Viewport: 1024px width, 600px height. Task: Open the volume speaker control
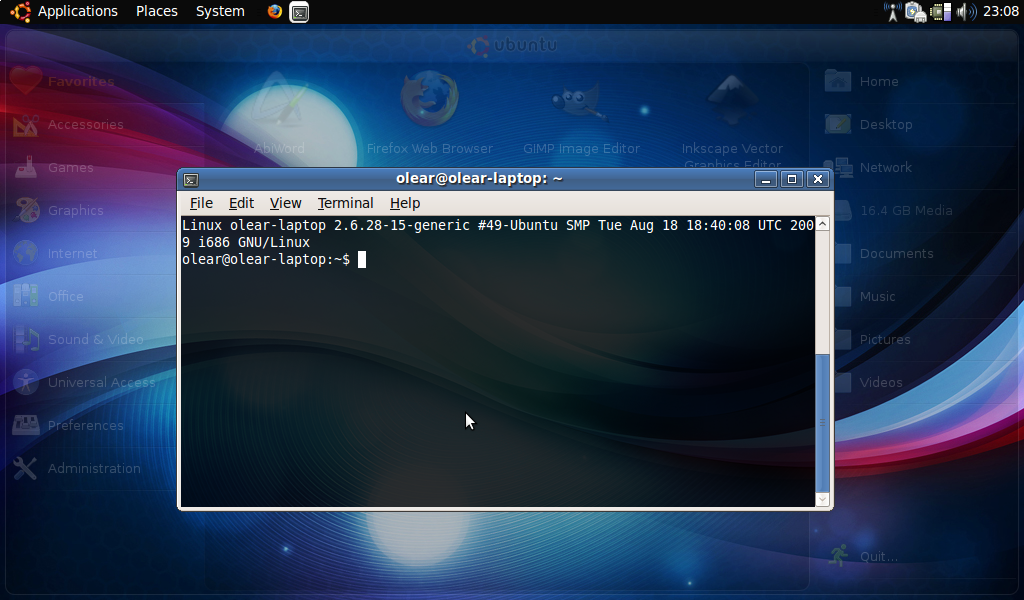[x=965, y=12]
